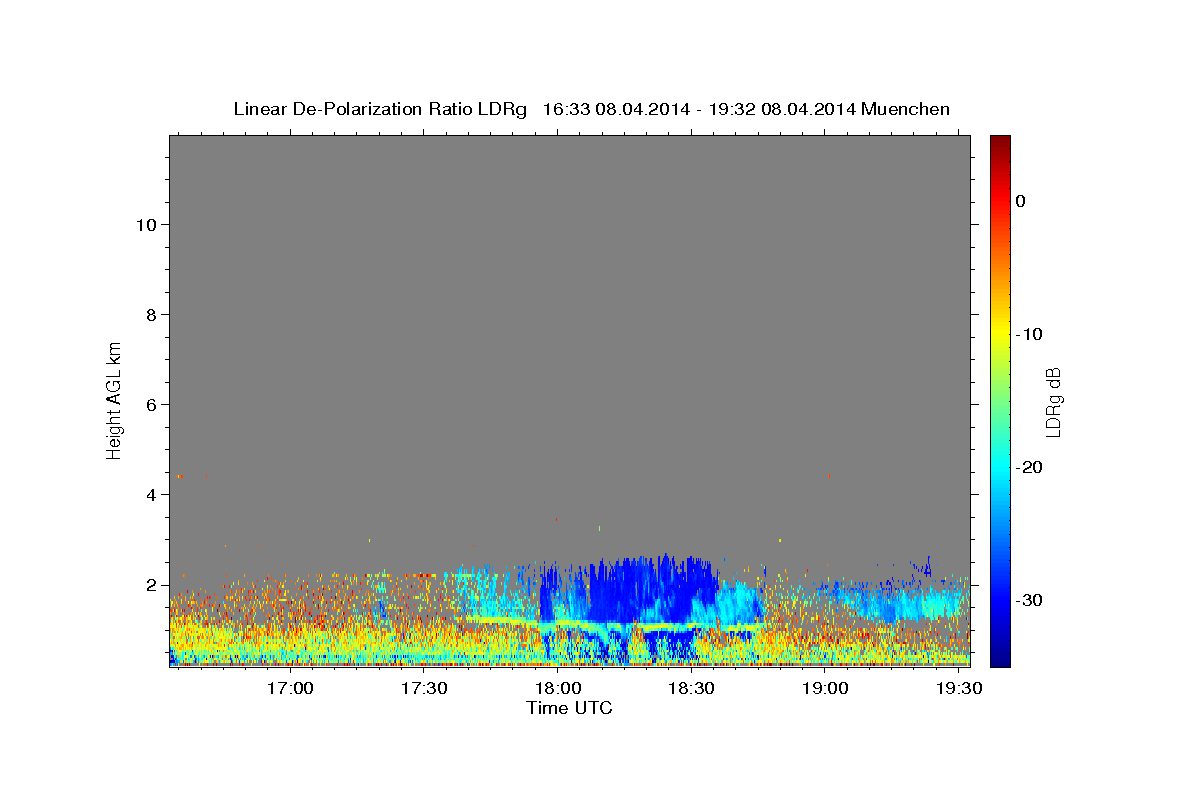Click the height tick label 8
The image size is (1200, 800).
(x=151, y=314)
